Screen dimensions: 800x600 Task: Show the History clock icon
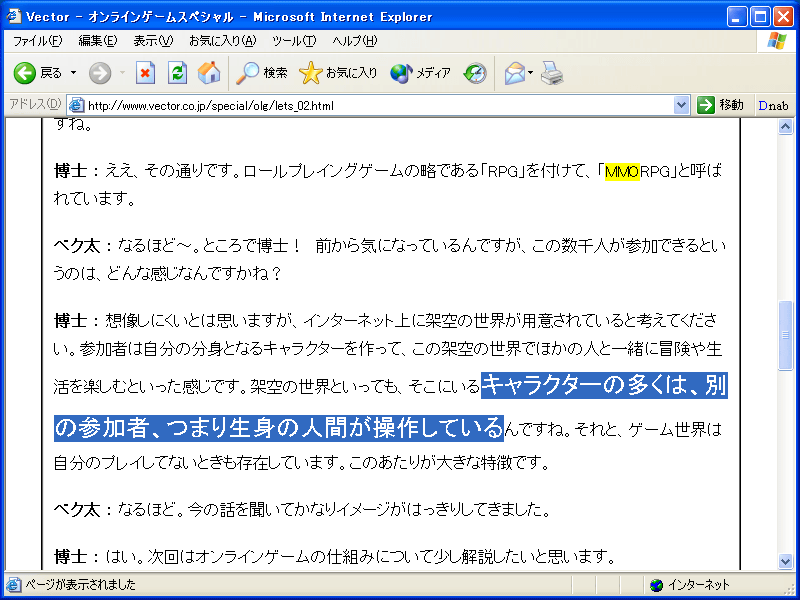(475, 73)
